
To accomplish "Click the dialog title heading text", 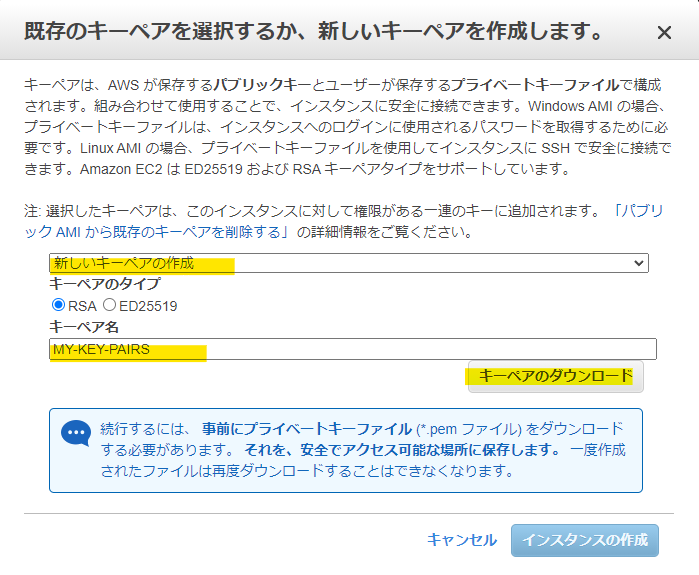I will pyautogui.click(x=312, y=32).
